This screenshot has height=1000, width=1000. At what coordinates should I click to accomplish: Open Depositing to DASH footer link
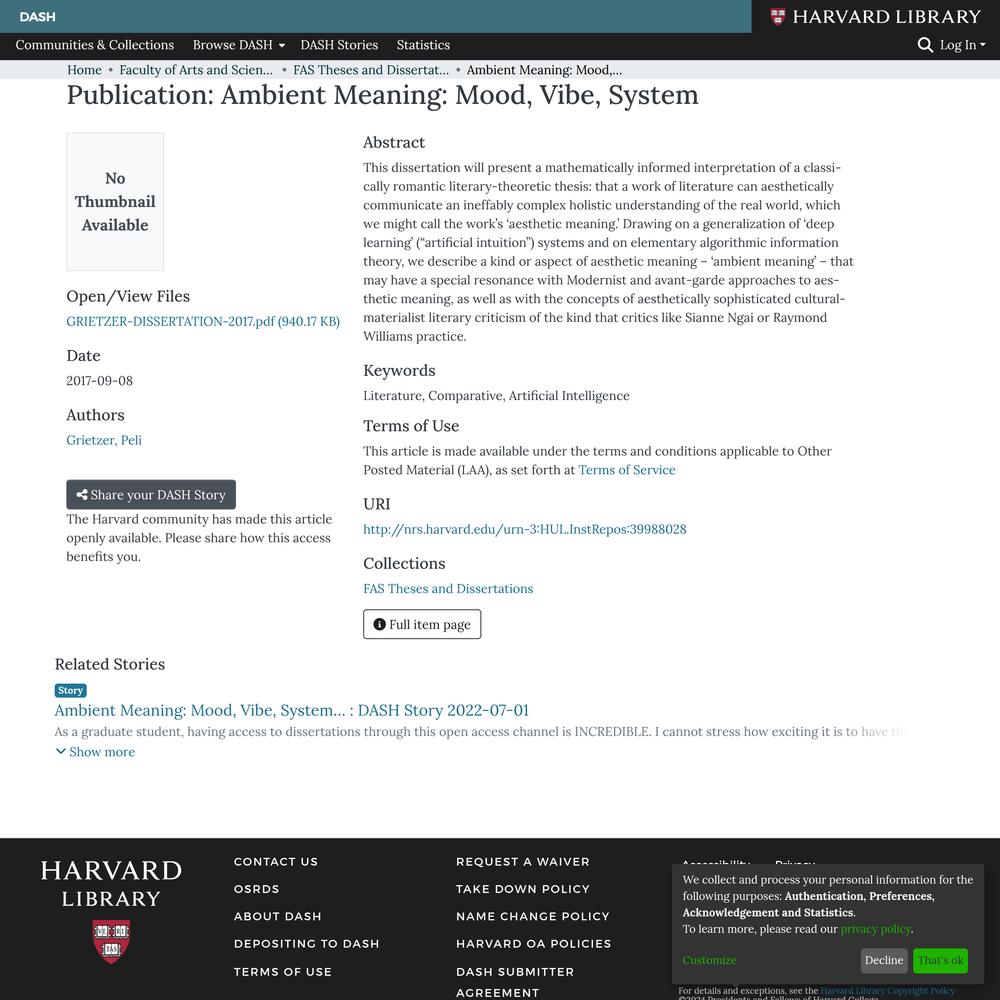tap(307, 944)
